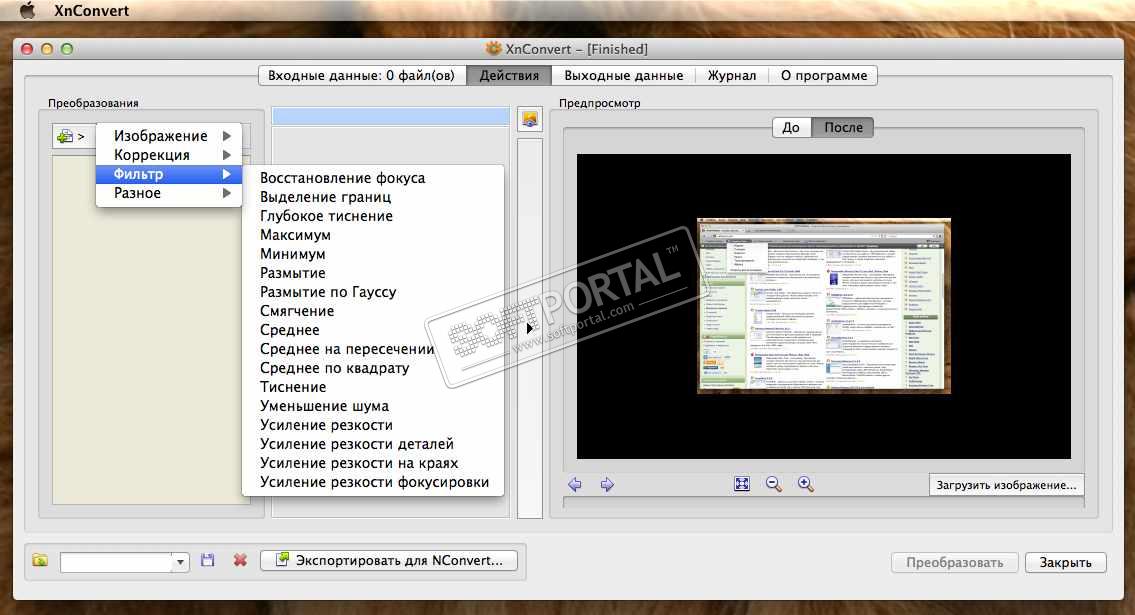Expand the Разное submenu

click(169, 193)
